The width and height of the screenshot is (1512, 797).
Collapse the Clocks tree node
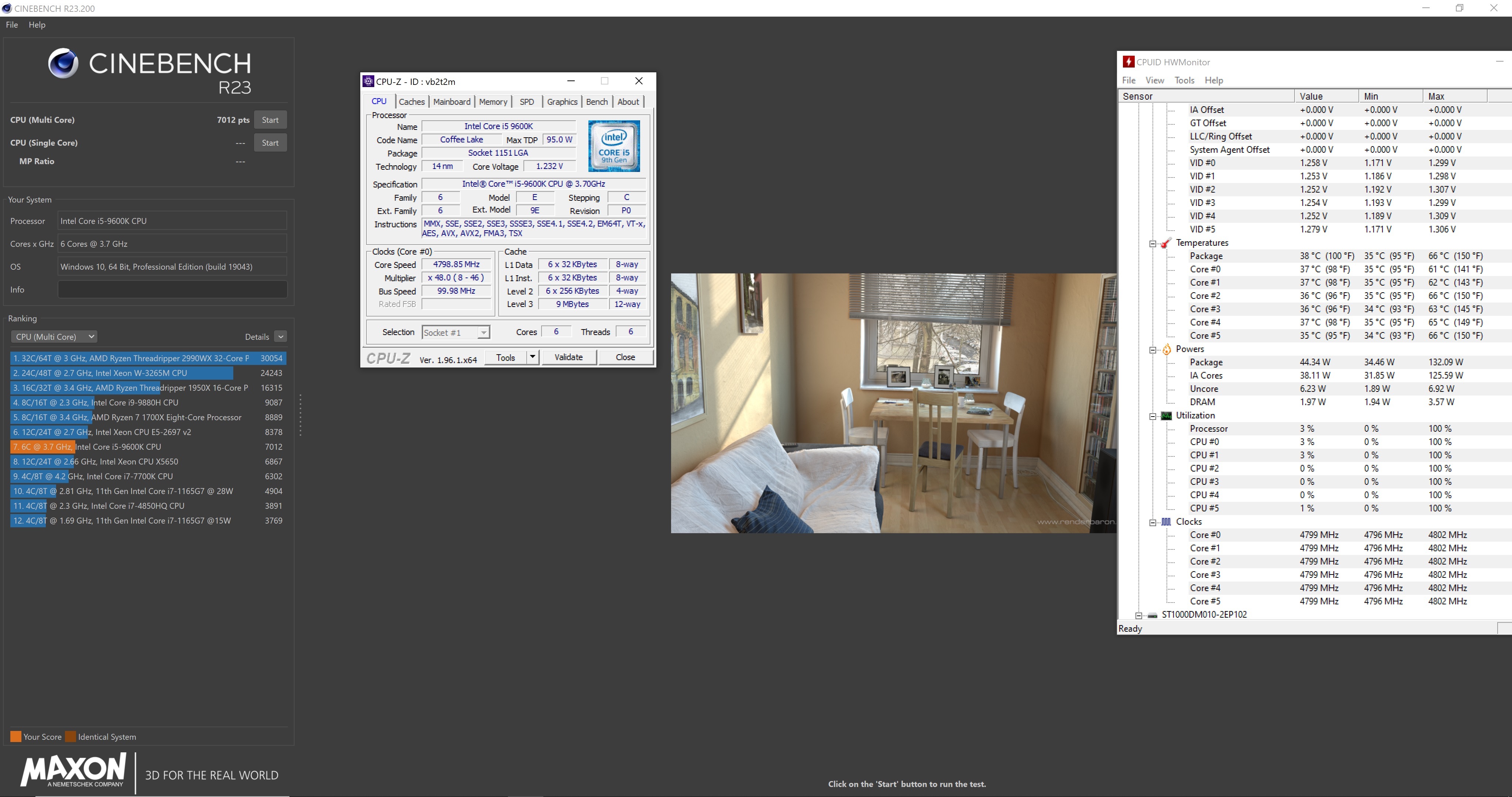click(1153, 522)
